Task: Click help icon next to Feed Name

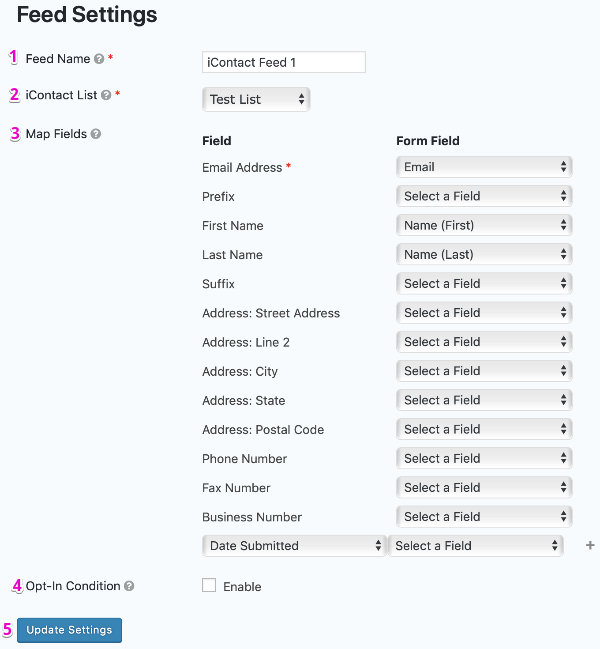Action: point(99,59)
